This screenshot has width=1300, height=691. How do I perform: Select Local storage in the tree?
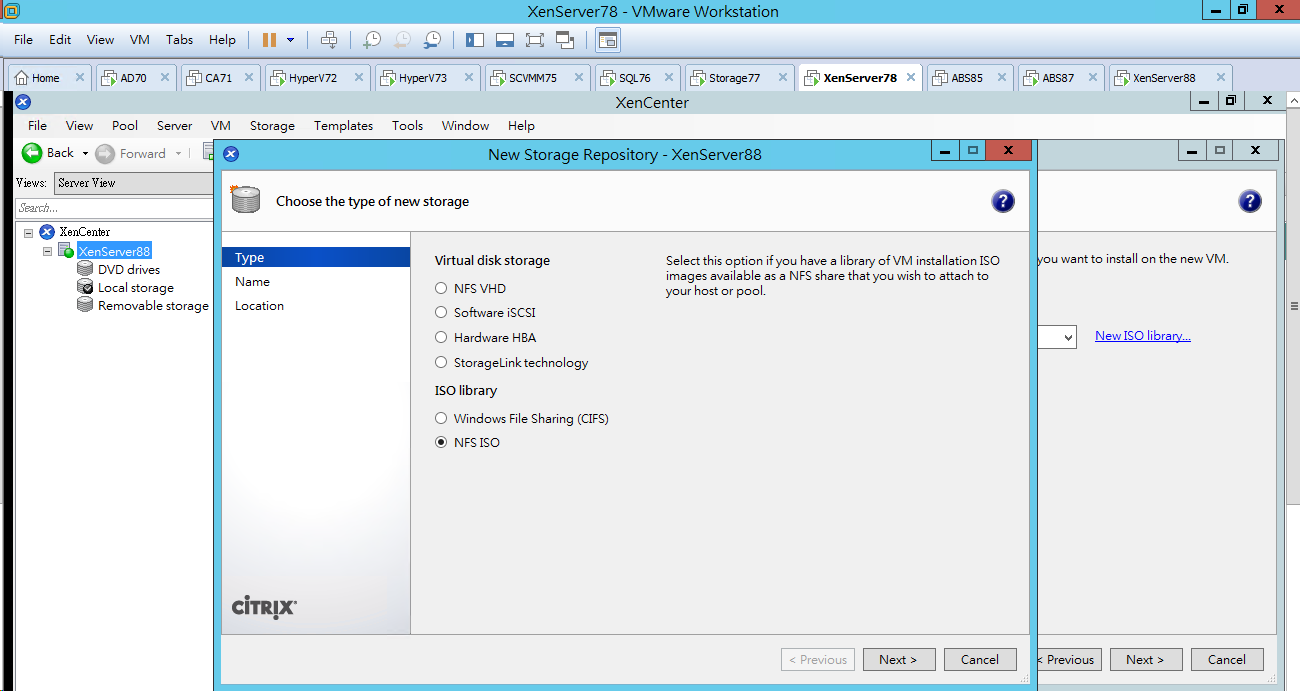[136, 288]
